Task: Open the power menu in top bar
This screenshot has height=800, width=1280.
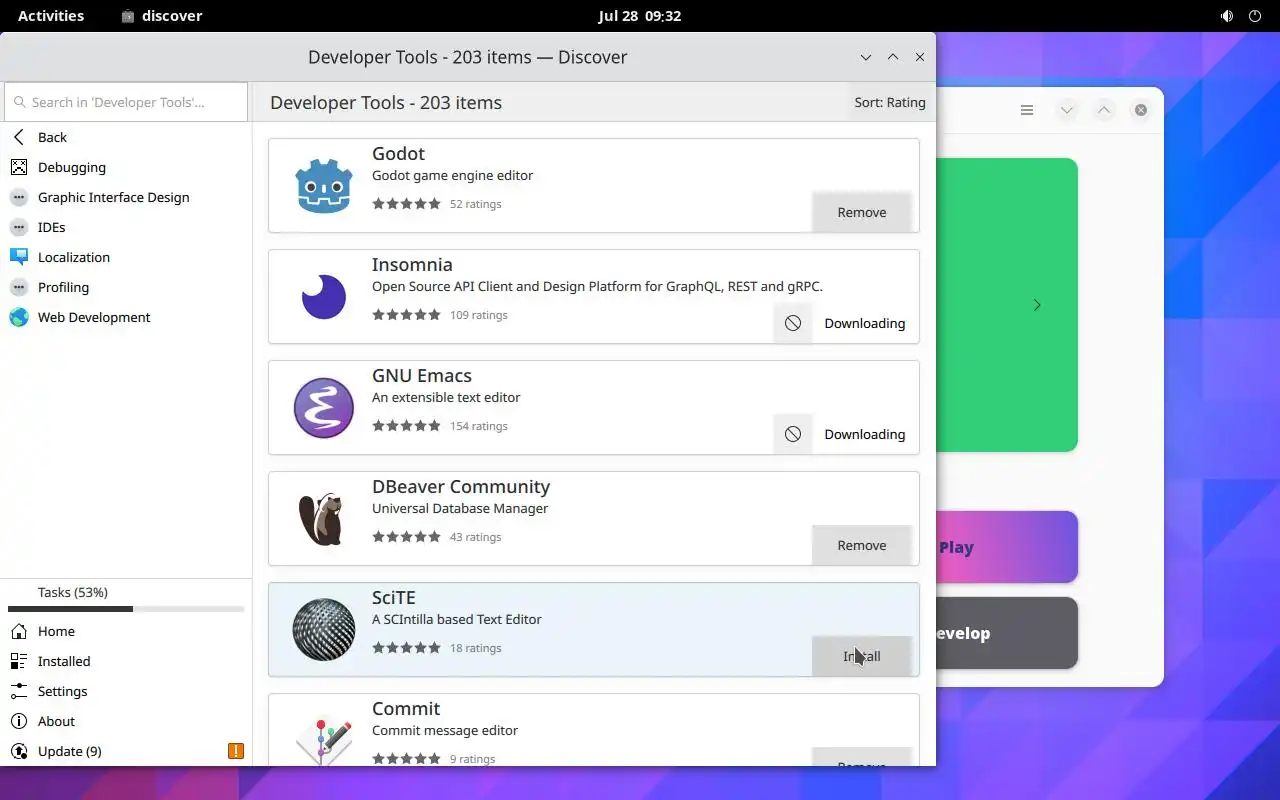Action: pyautogui.click(x=1255, y=16)
